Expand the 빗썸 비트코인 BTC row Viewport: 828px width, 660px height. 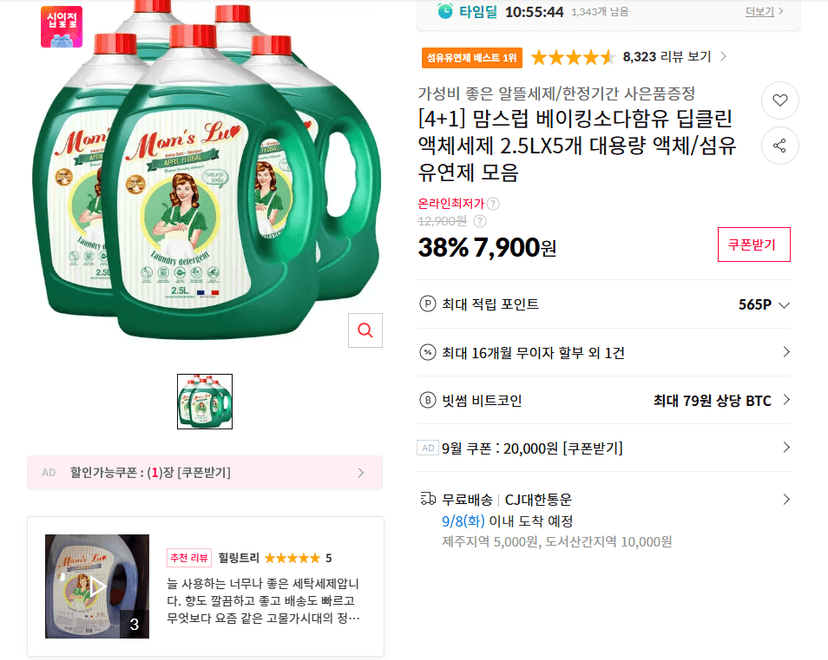(604, 400)
